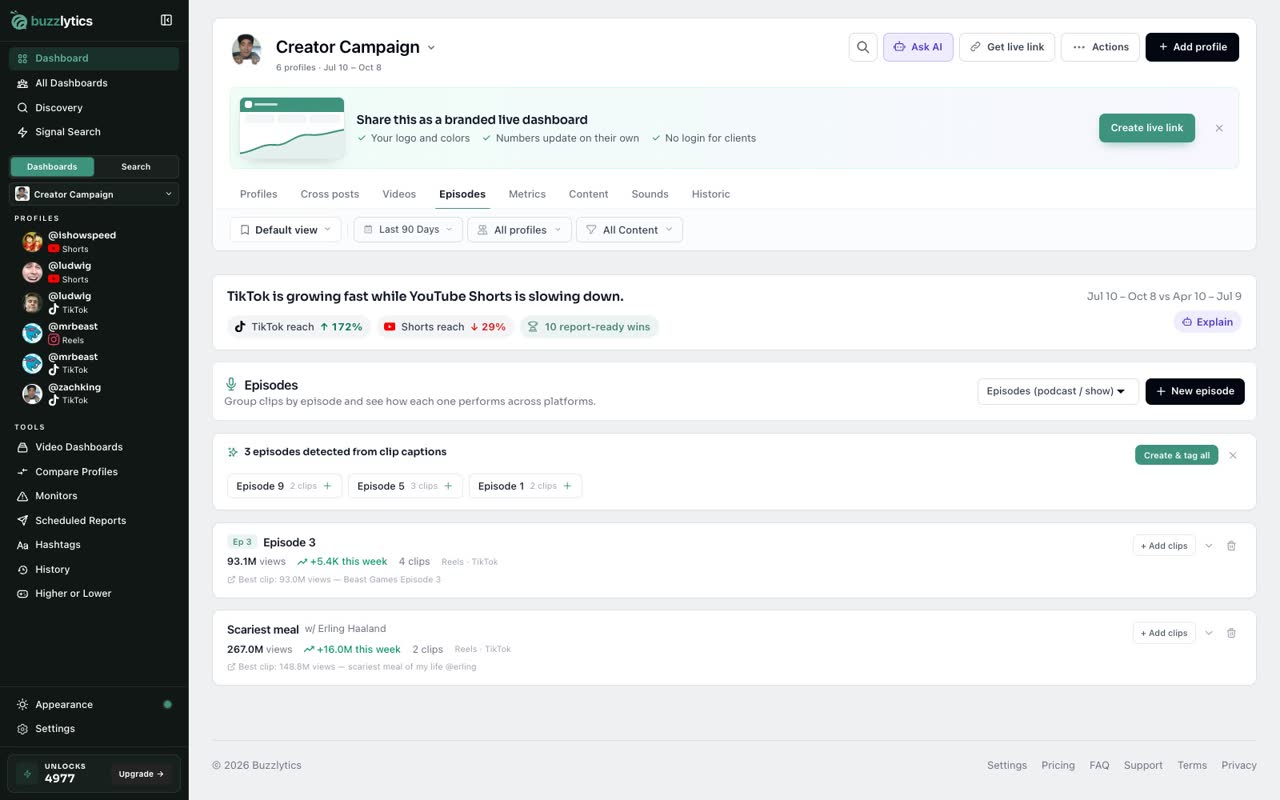The image size is (1280, 800).
Task: Open Hashtags tool
Action: pyautogui.click(x=94, y=545)
